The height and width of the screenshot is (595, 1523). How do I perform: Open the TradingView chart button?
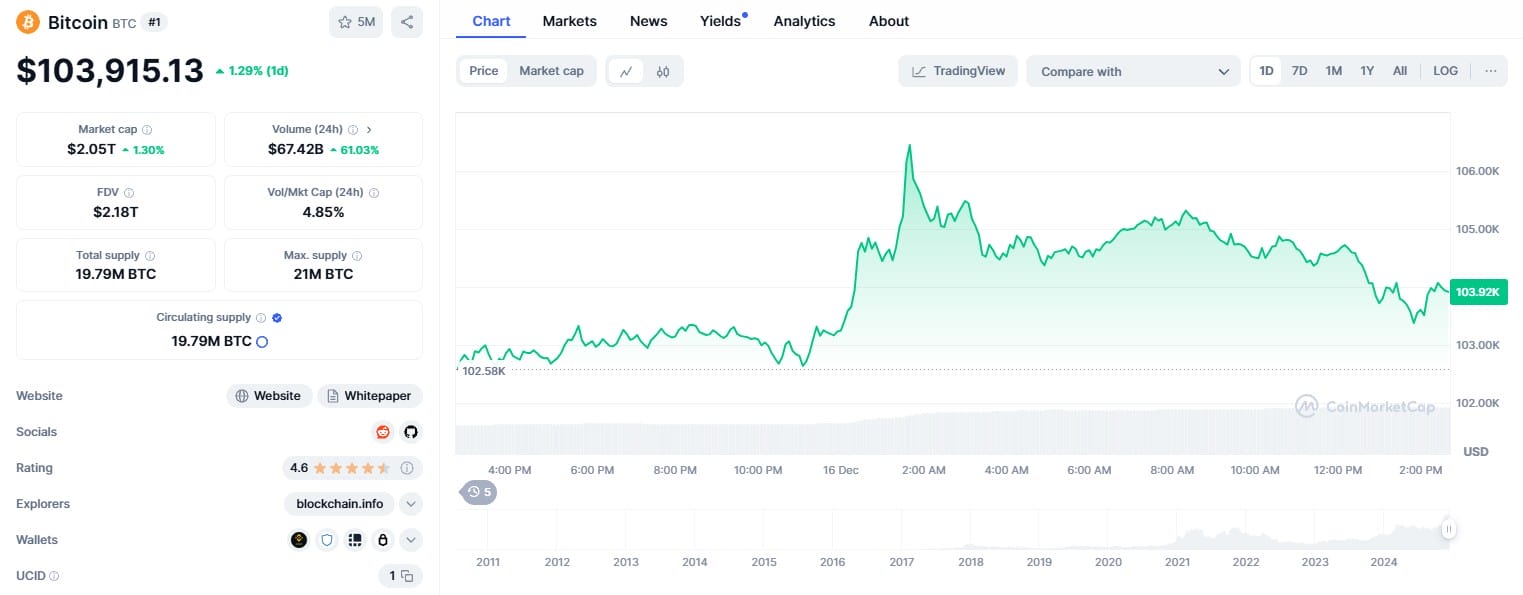point(958,71)
